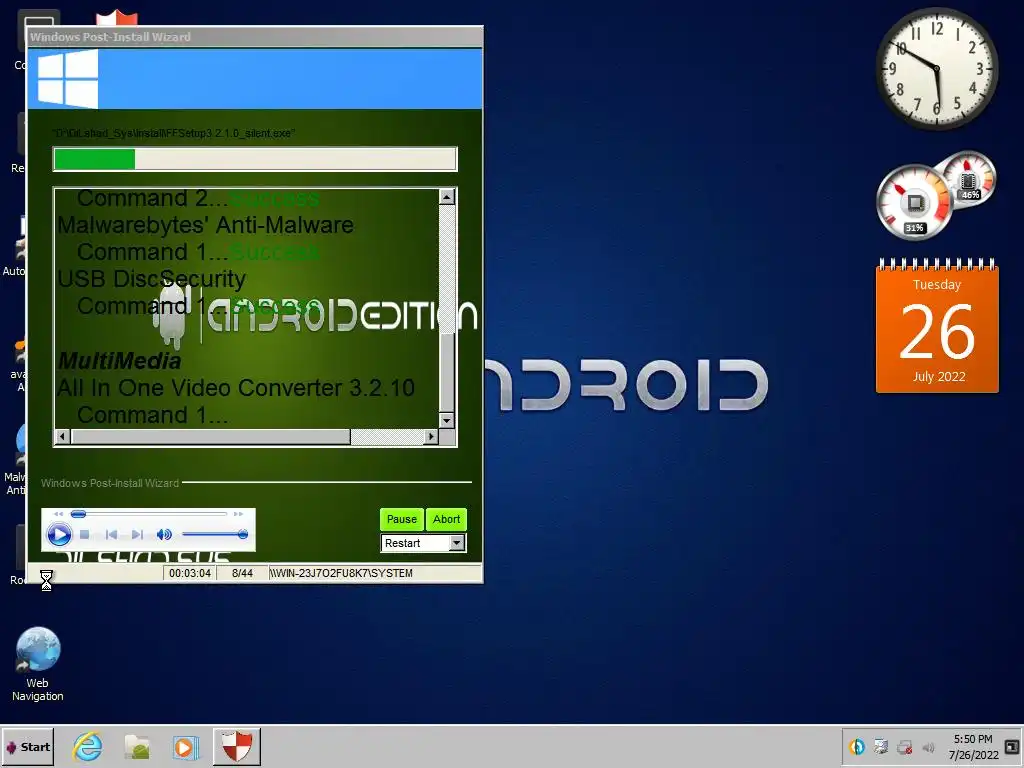Click the Windows Post-Install Wizard title bar
This screenshot has width=1024, height=768.
(255, 37)
